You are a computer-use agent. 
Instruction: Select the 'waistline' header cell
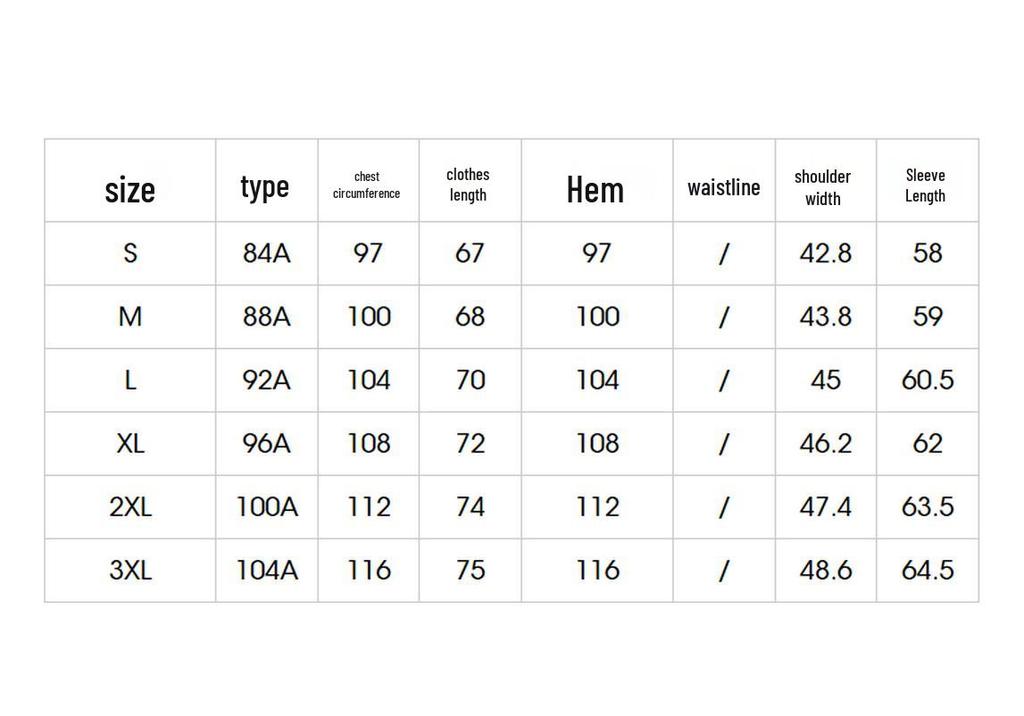pyautogui.click(x=724, y=188)
